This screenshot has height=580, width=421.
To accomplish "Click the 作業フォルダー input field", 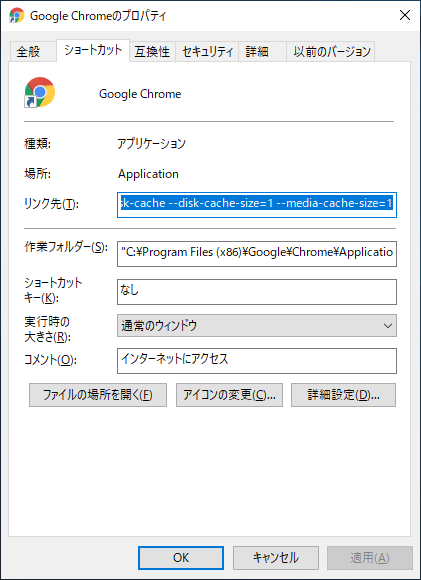I will pyautogui.click(x=257, y=254).
